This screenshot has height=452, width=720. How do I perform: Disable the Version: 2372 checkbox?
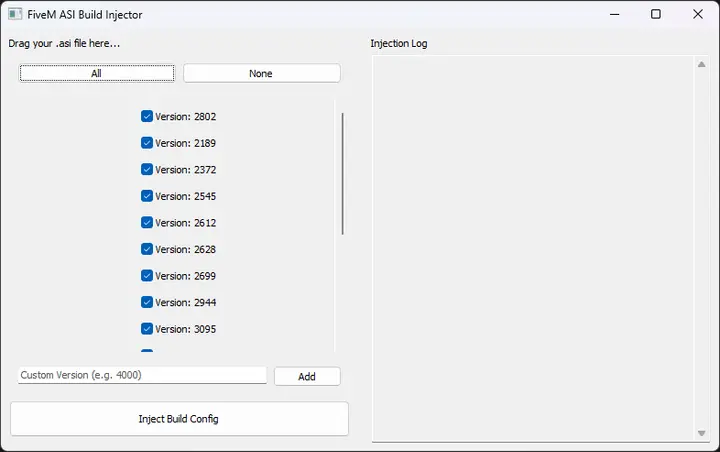(146, 170)
